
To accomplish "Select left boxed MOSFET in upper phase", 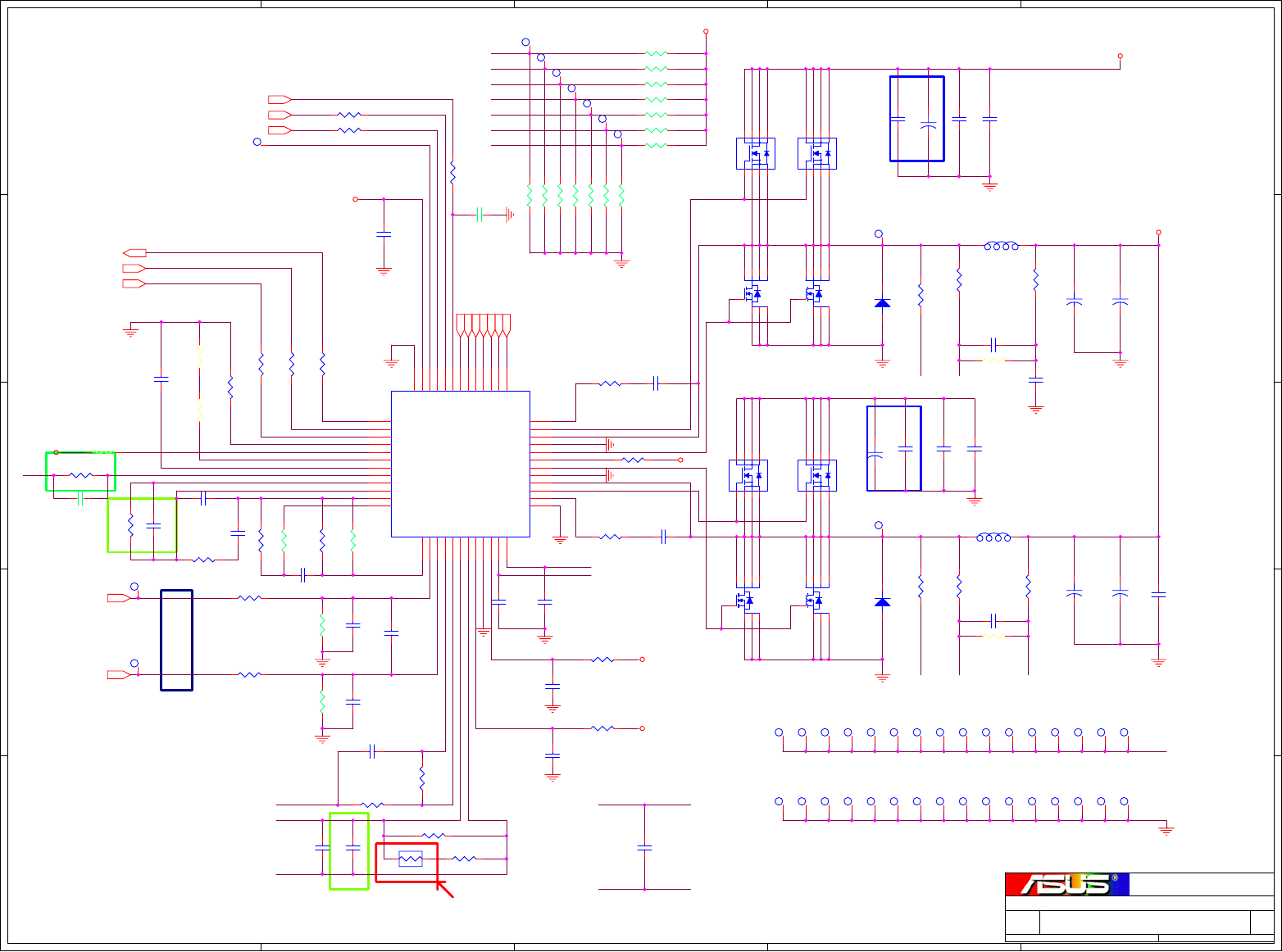I will click(756, 153).
